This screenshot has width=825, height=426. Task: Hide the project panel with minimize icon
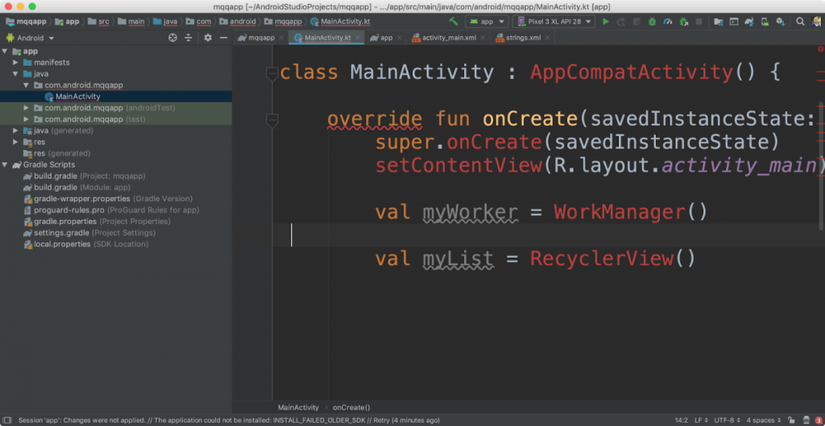(x=223, y=38)
